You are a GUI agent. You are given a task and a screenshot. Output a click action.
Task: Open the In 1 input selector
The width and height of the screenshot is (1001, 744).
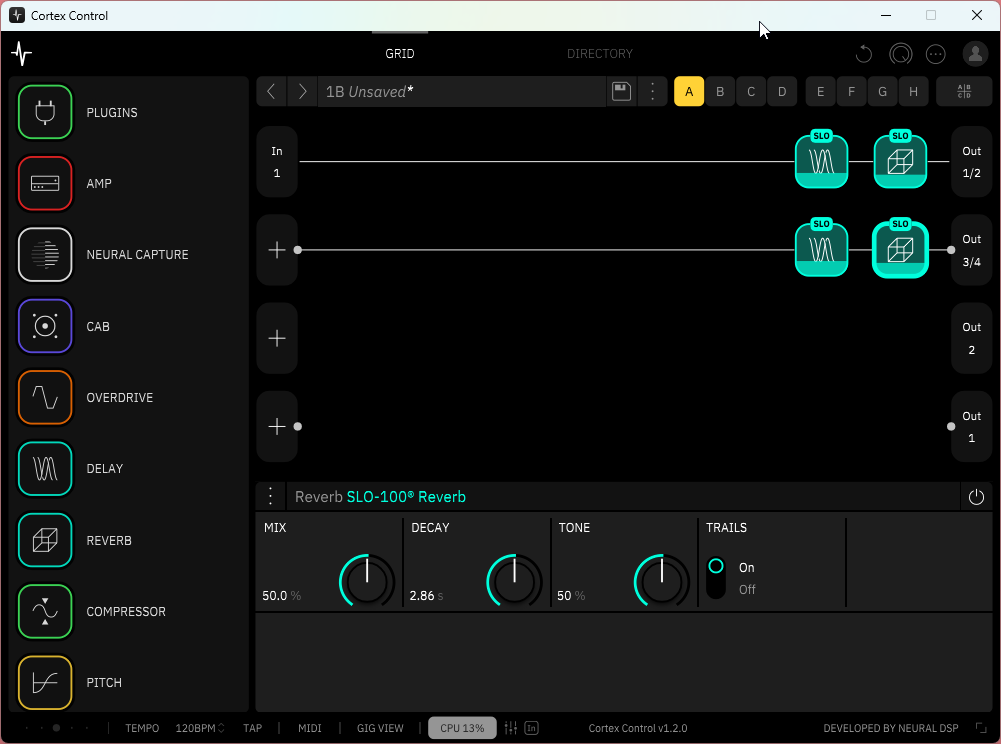coord(276,162)
